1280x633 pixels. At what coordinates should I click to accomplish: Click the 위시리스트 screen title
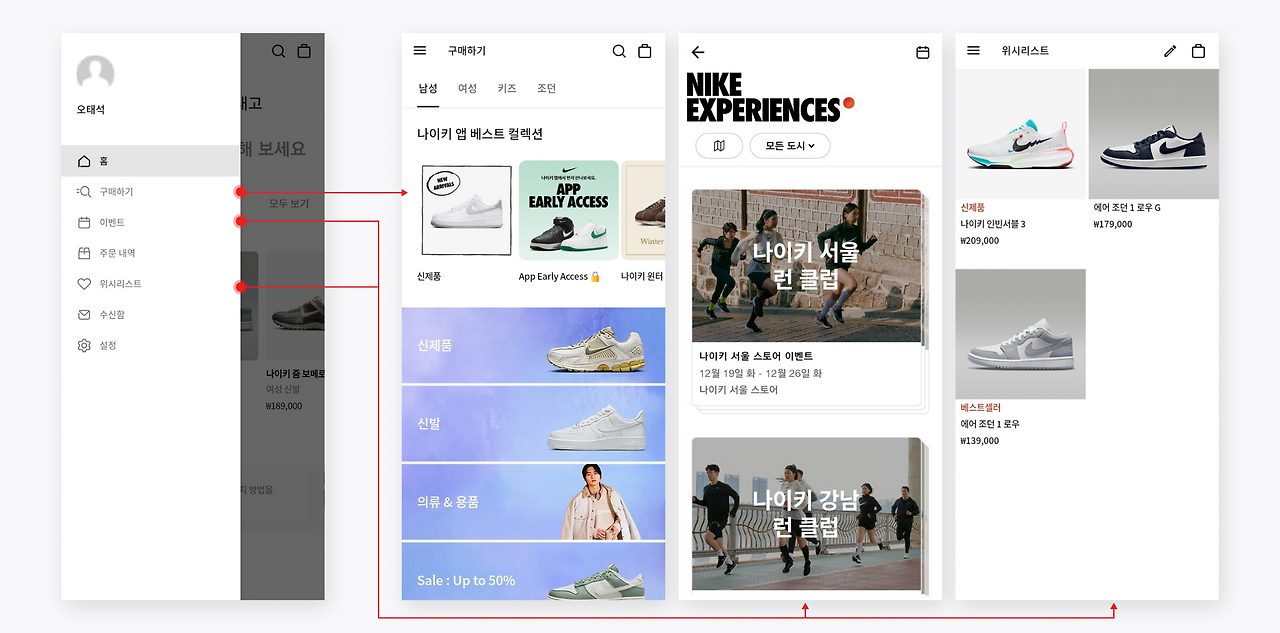click(1025, 51)
